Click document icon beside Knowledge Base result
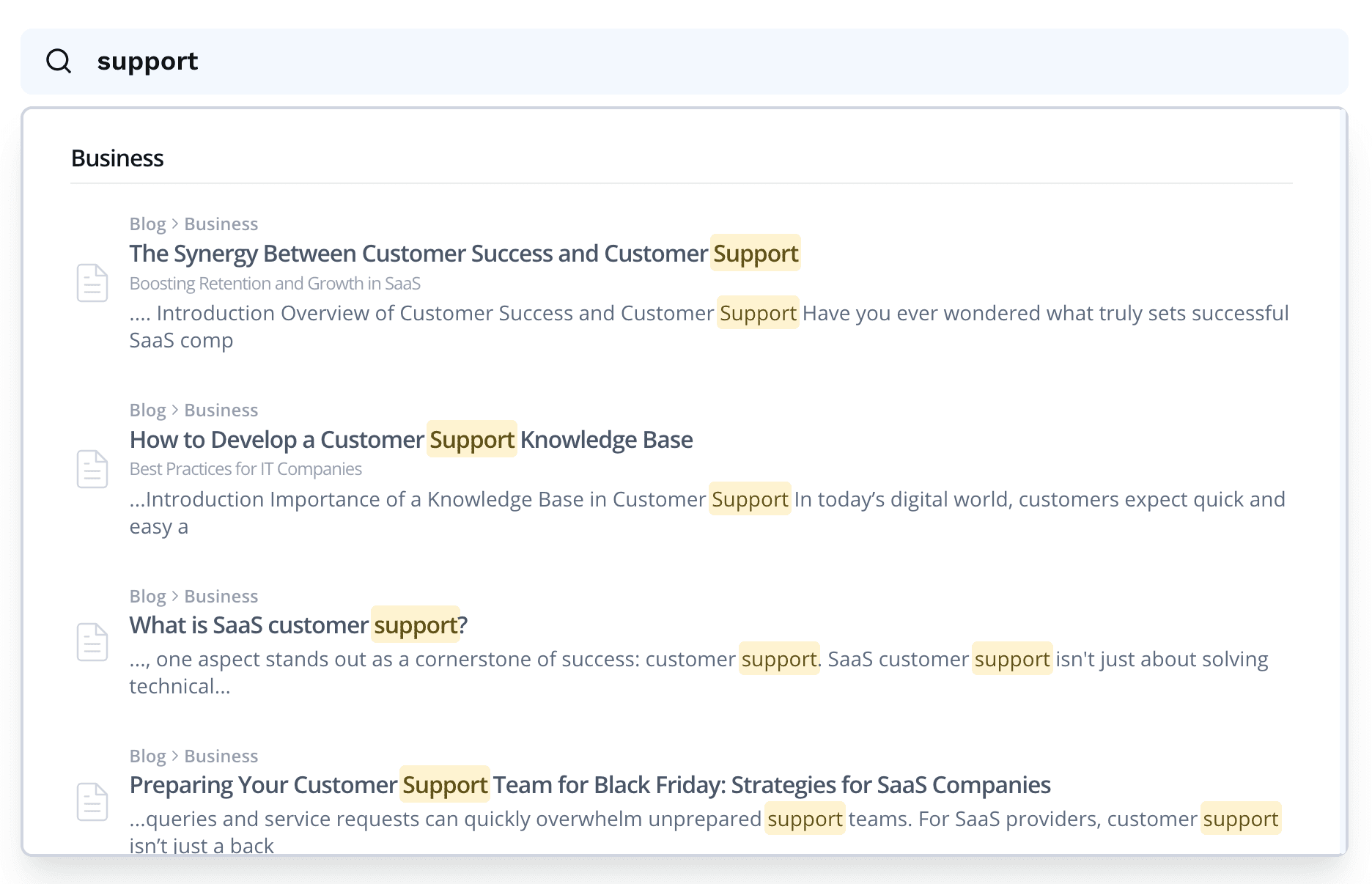 (x=92, y=469)
